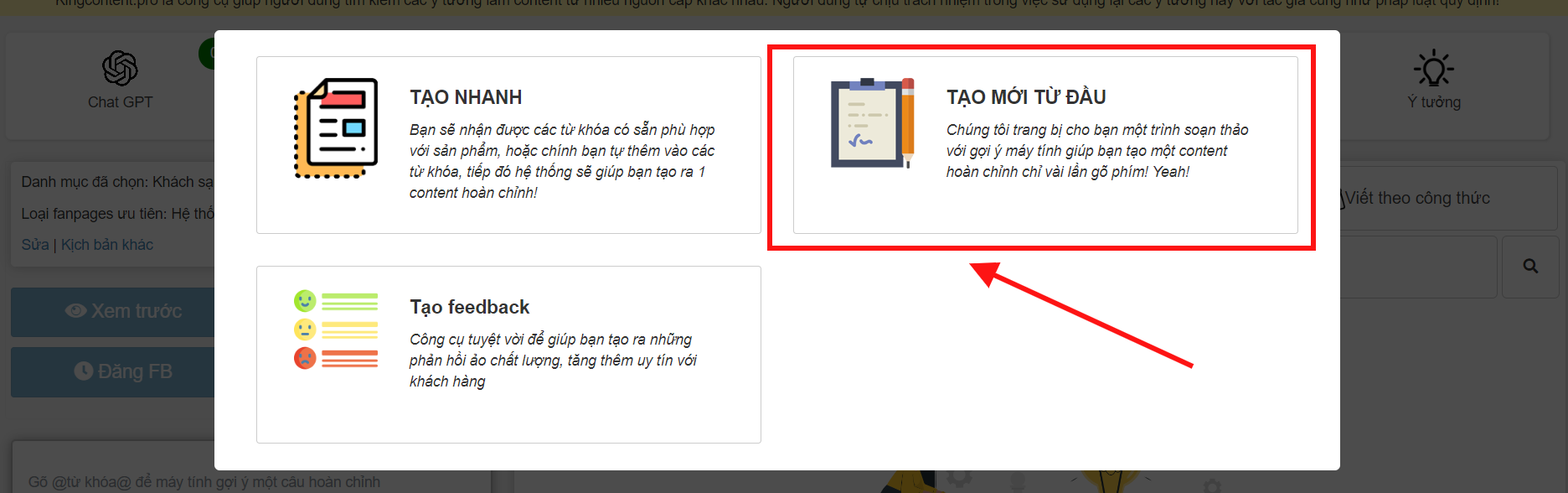1568x493 pixels.
Task: Select the TẠO NHANH document icon
Action: click(336, 128)
